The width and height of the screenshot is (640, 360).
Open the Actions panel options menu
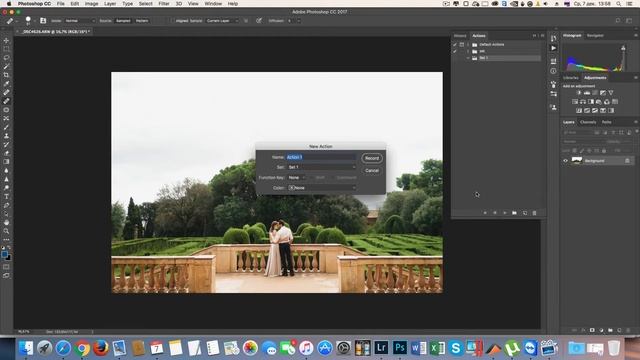coord(542,36)
